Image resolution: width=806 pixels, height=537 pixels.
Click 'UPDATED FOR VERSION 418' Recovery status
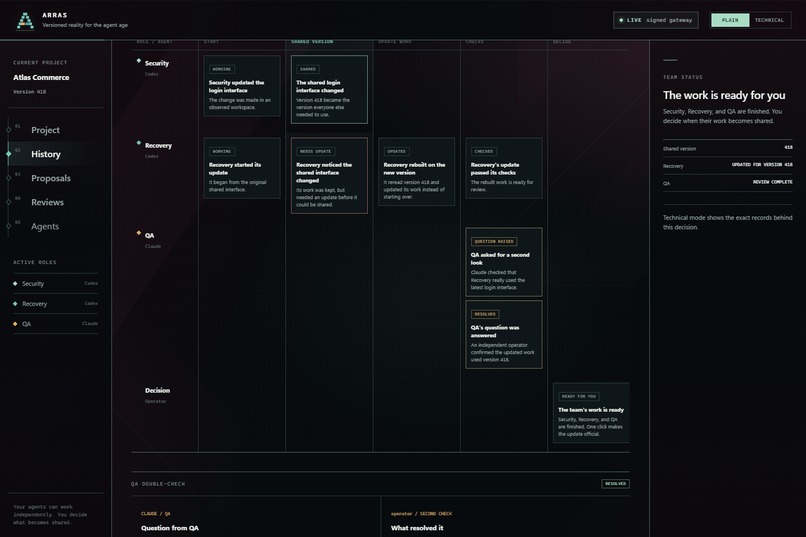[762, 165]
